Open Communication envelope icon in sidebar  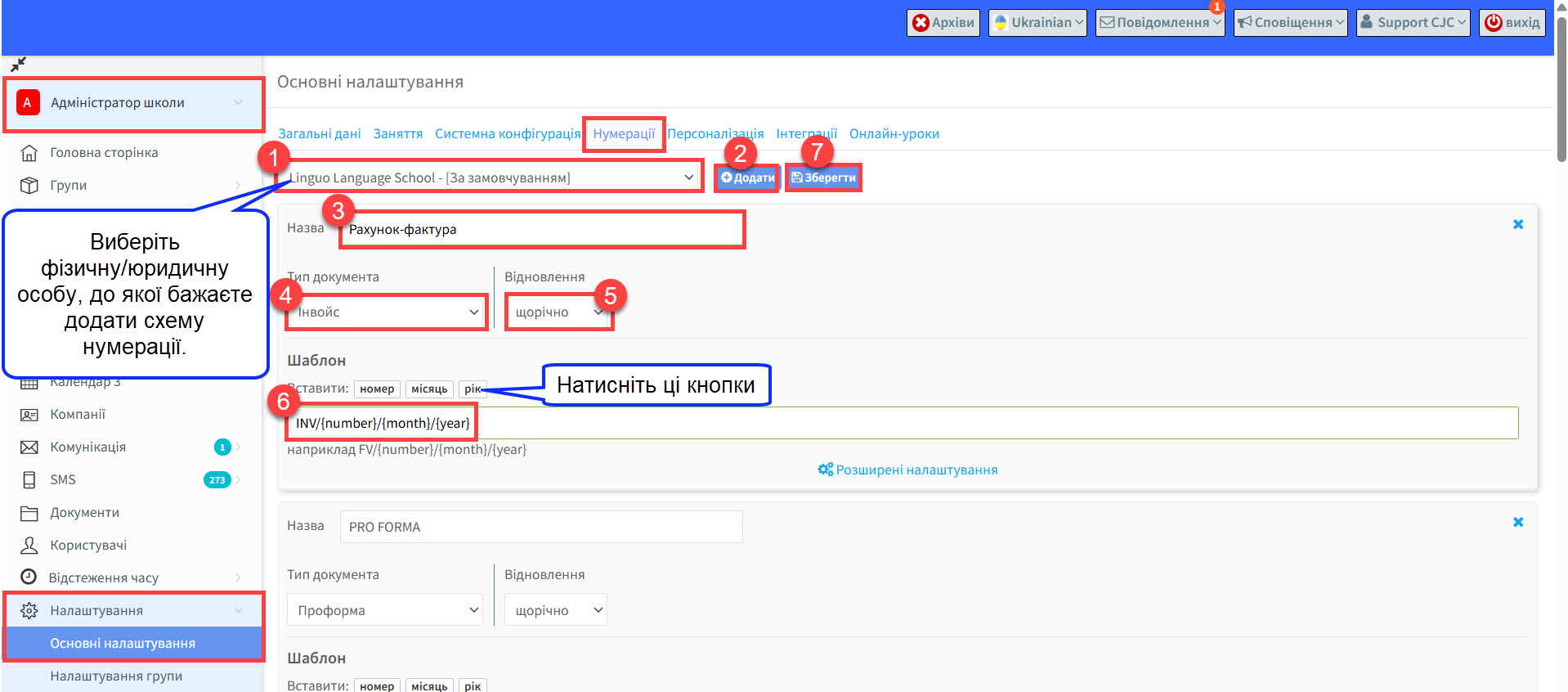point(29,447)
